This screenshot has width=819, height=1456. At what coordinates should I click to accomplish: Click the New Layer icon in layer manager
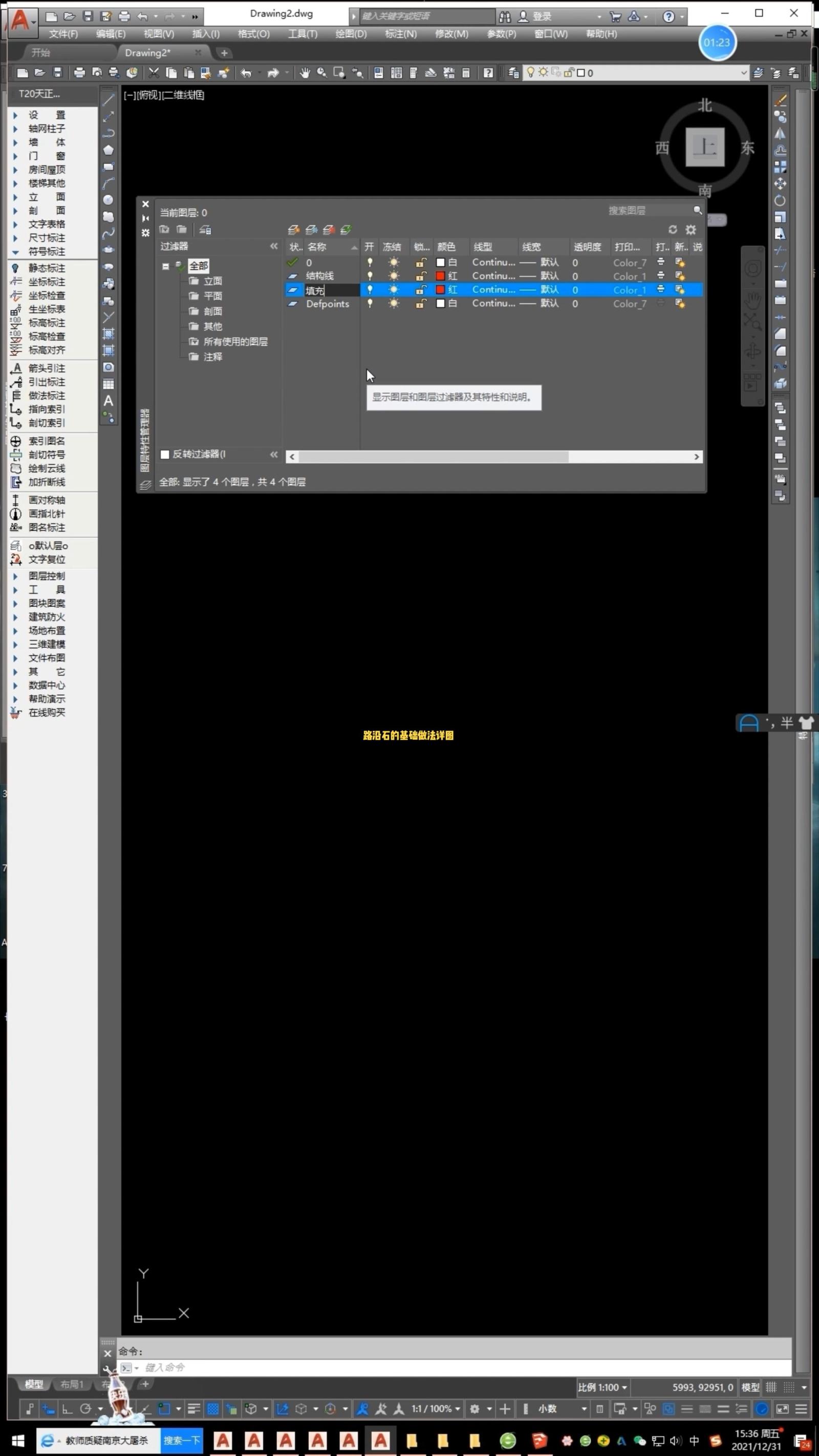(x=293, y=229)
